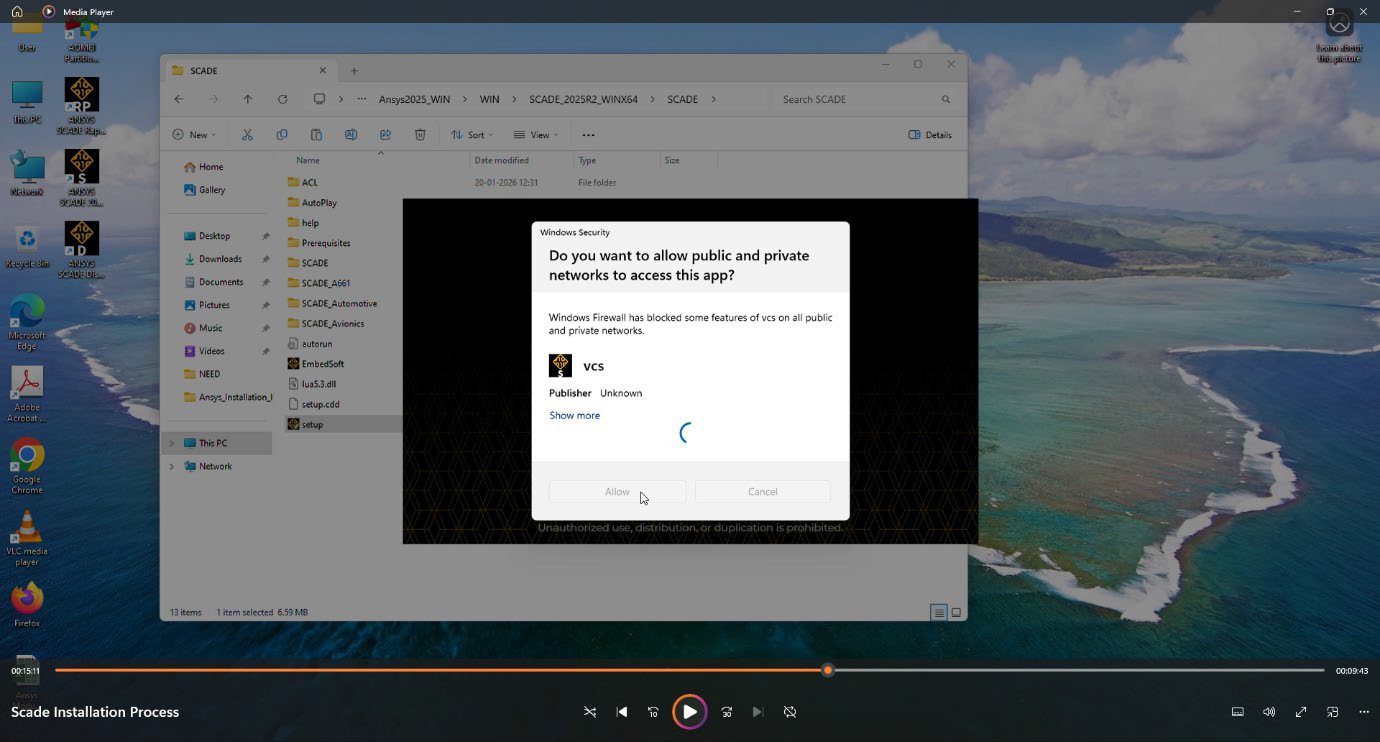Expand the This PC tree node
The height and width of the screenshot is (742, 1380).
point(171,443)
